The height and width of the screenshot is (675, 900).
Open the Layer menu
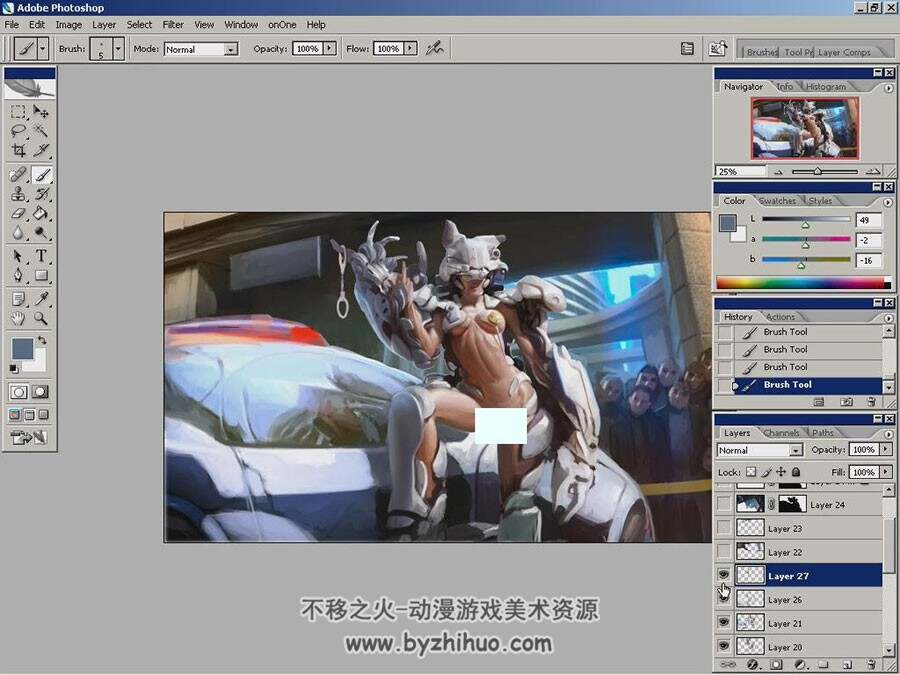(x=104, y=25)
